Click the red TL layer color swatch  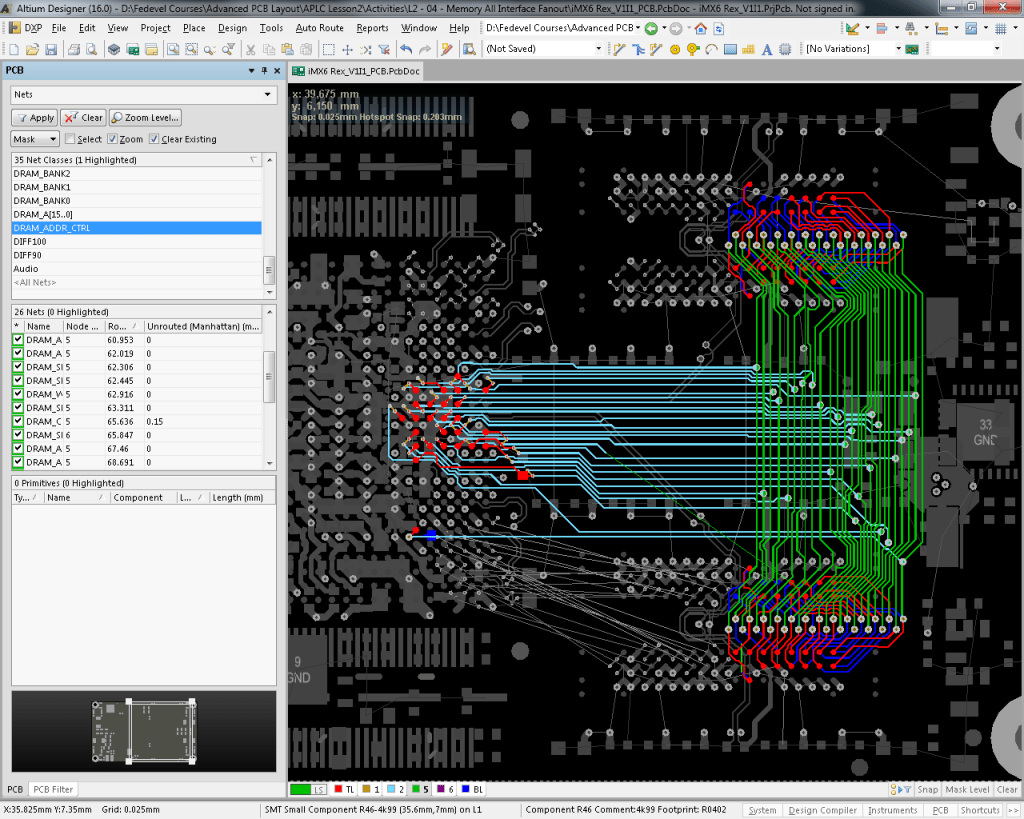[338, 789]
